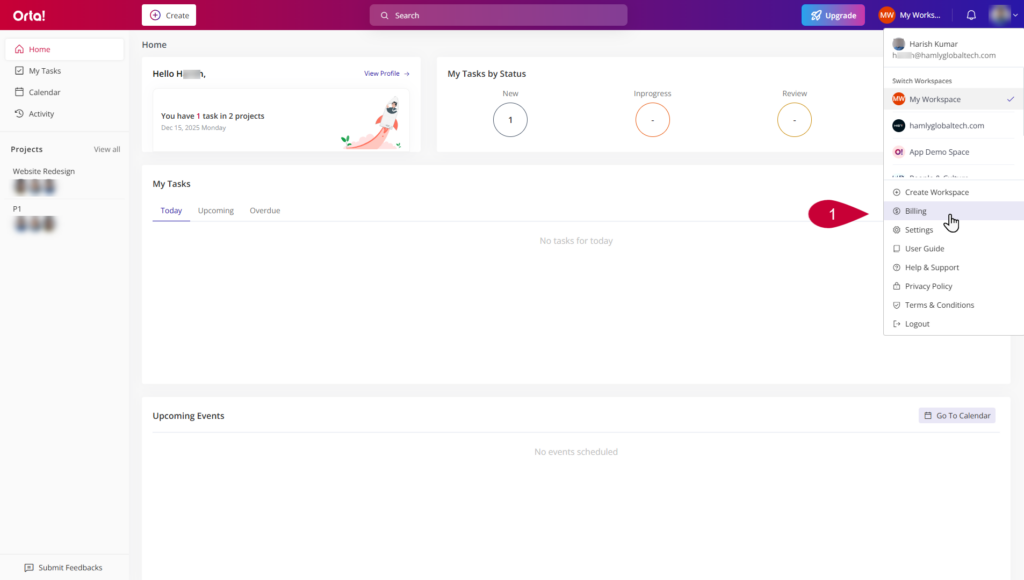The height and width of the screenshot is (580, 1024).
Task: Click the Orla! logo
Action: [x=29, y=15]
